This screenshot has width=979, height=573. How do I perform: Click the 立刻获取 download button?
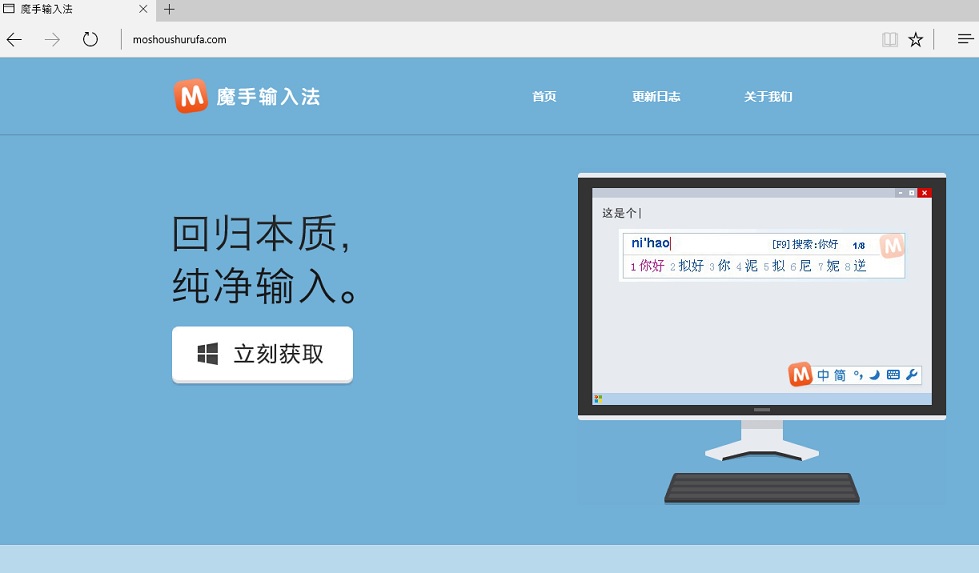point(262,355)
